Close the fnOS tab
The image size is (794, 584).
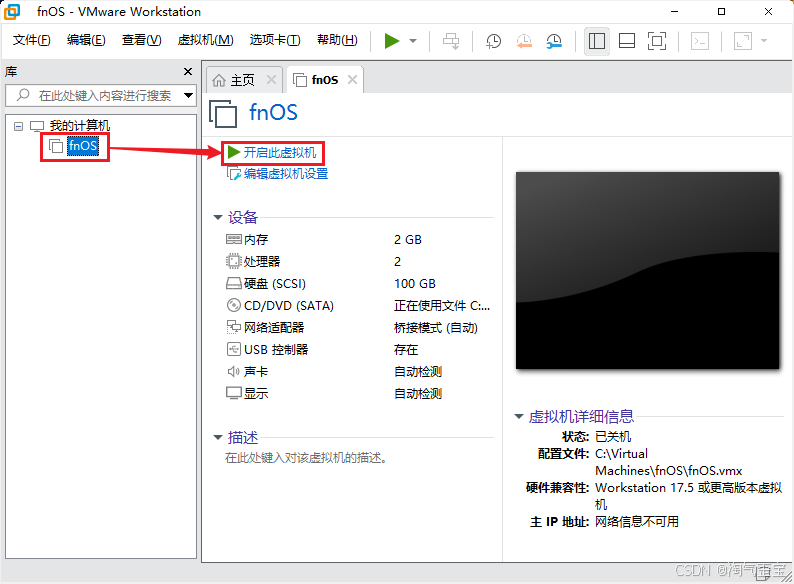[352, 80]
